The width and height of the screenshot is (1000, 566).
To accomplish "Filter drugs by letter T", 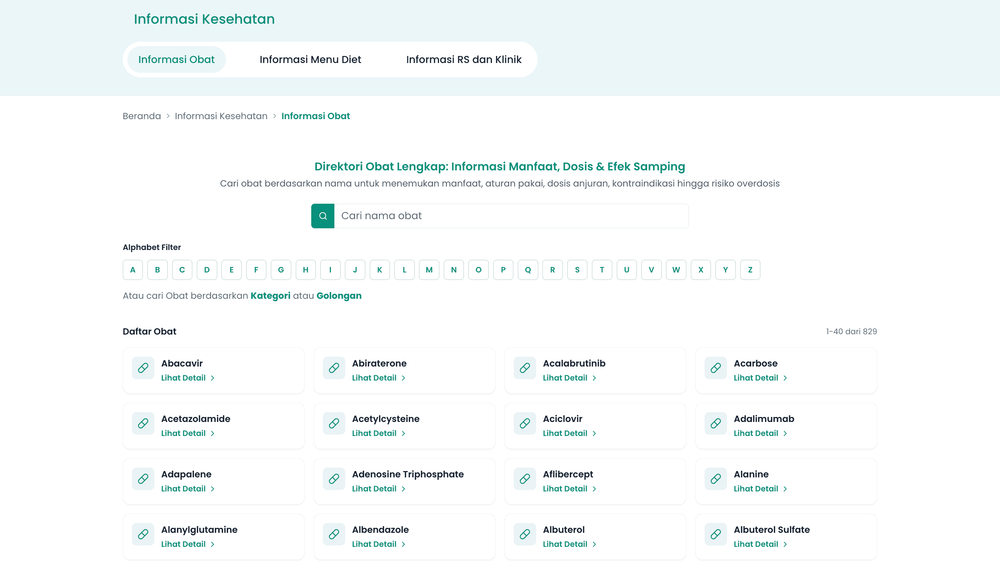I will coord(602,270).
